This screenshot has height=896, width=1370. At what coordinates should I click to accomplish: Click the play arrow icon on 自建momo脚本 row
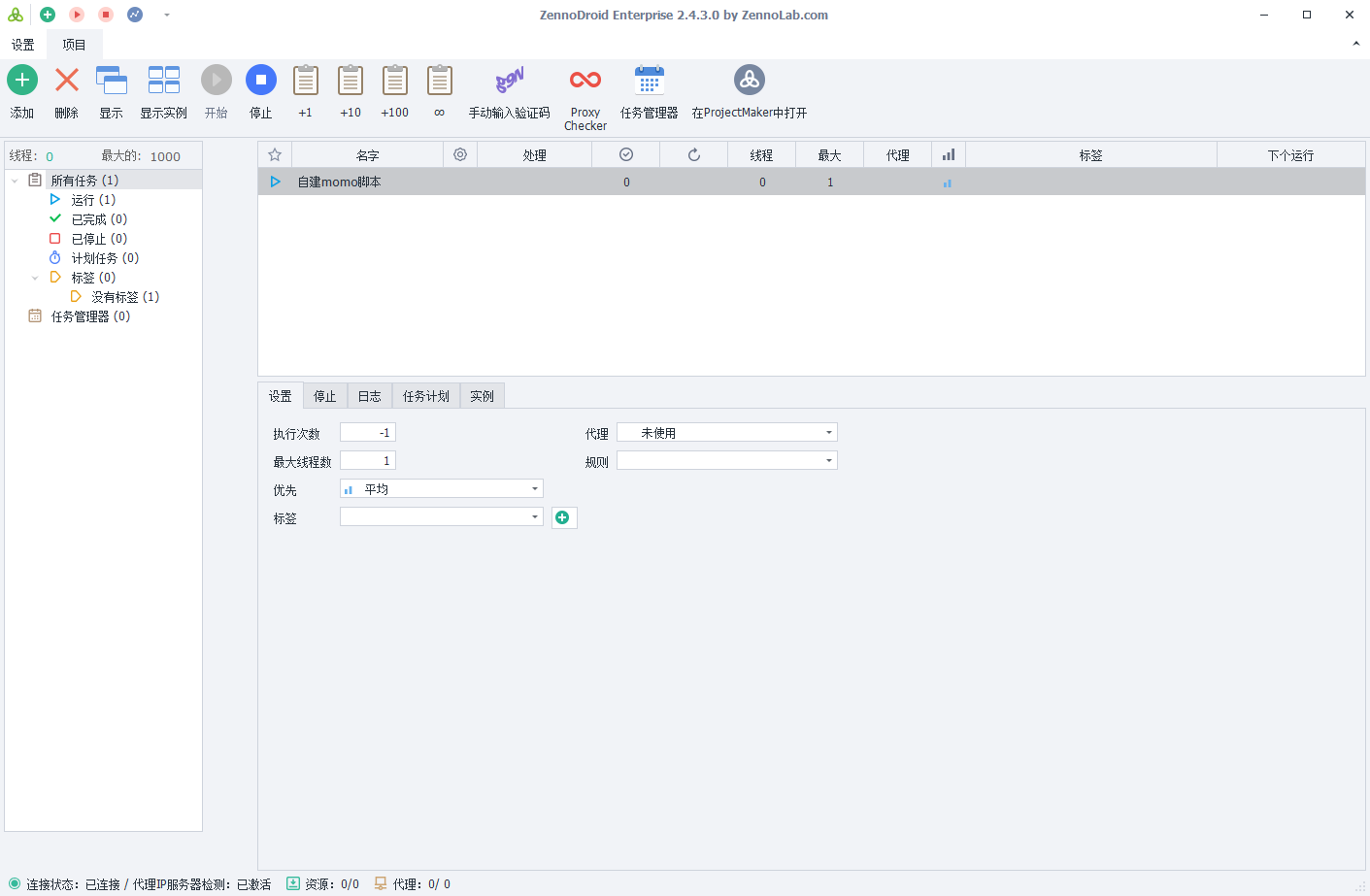pyautogui.click(x=276, y=182)
